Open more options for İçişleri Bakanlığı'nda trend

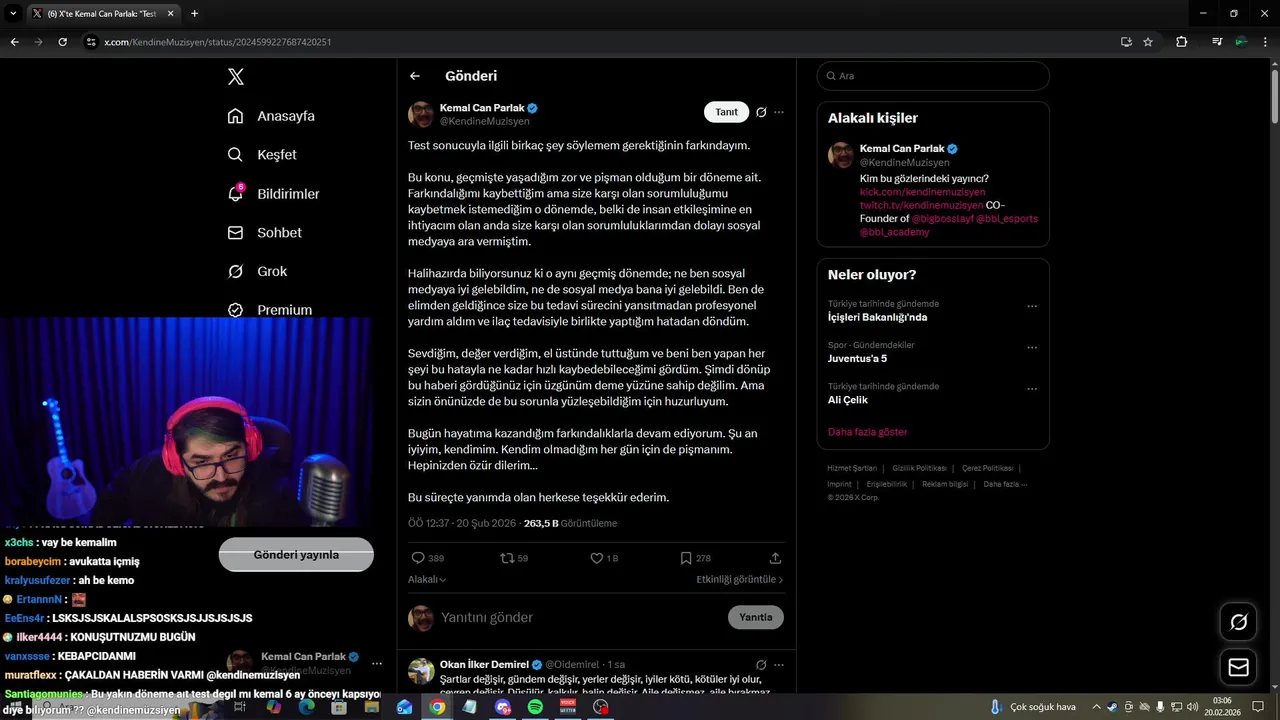pyautogui.click(x=1032, y=306)
